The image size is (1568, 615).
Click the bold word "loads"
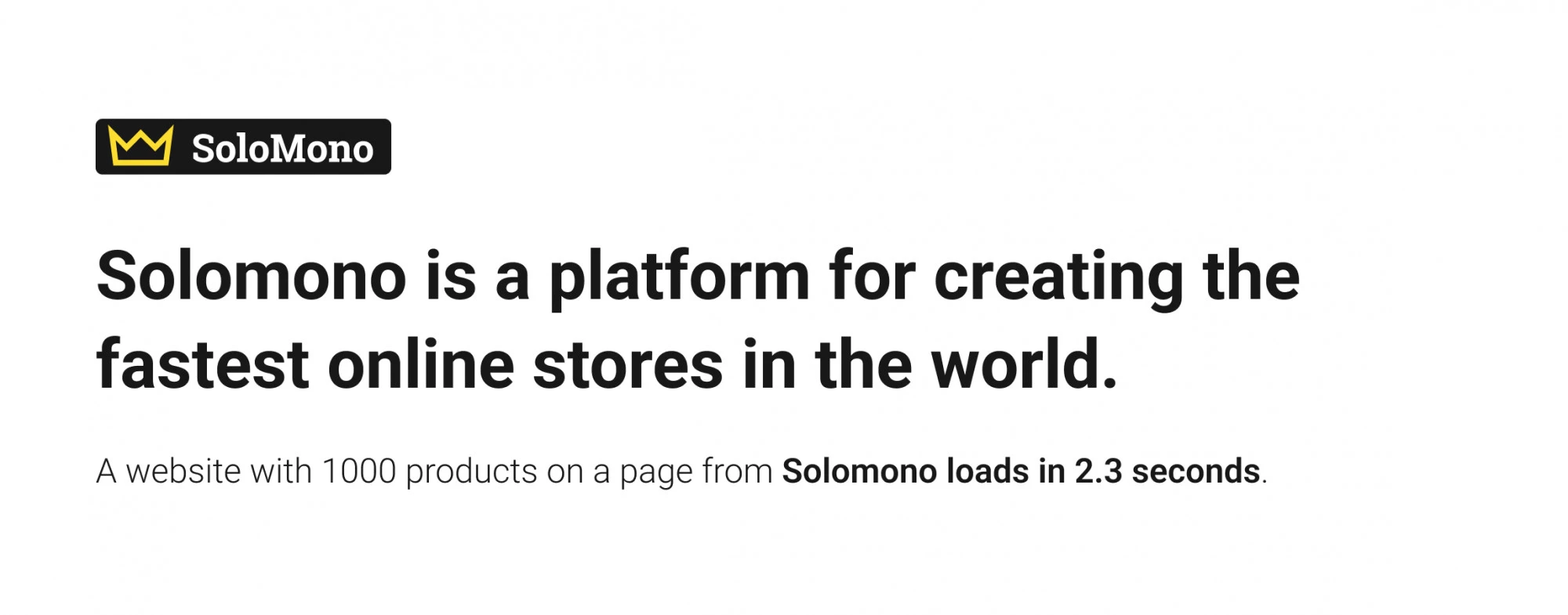pos(988,472)
